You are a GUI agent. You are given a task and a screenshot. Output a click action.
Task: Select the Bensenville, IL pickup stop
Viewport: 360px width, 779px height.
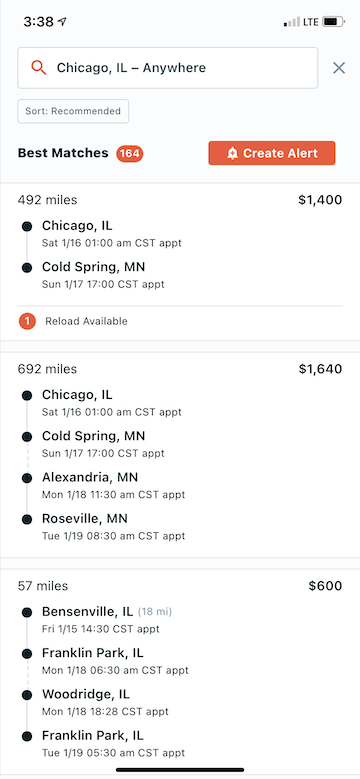107,620
